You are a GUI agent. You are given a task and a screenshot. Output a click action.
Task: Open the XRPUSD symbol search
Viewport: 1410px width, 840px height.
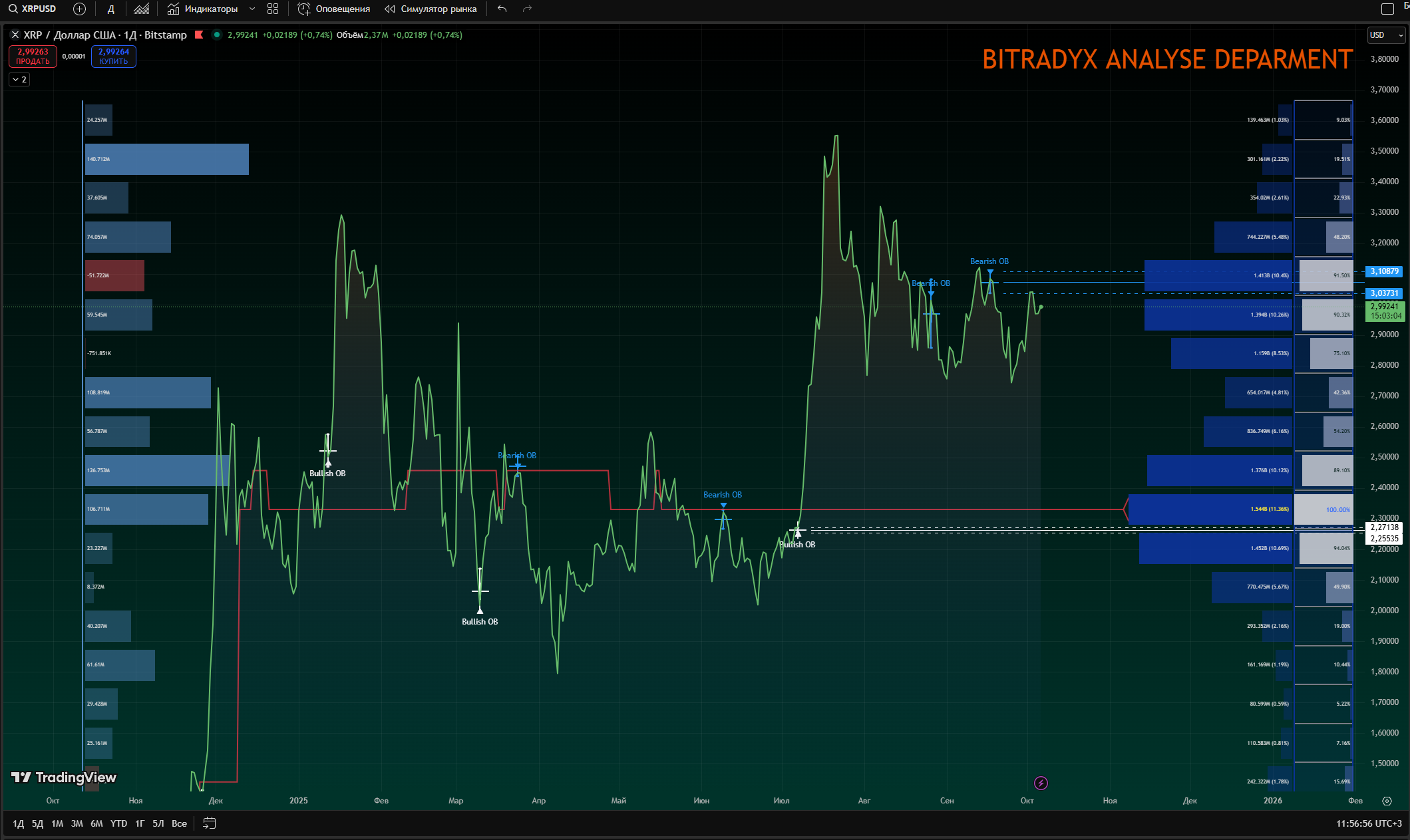tap(33, 9)
